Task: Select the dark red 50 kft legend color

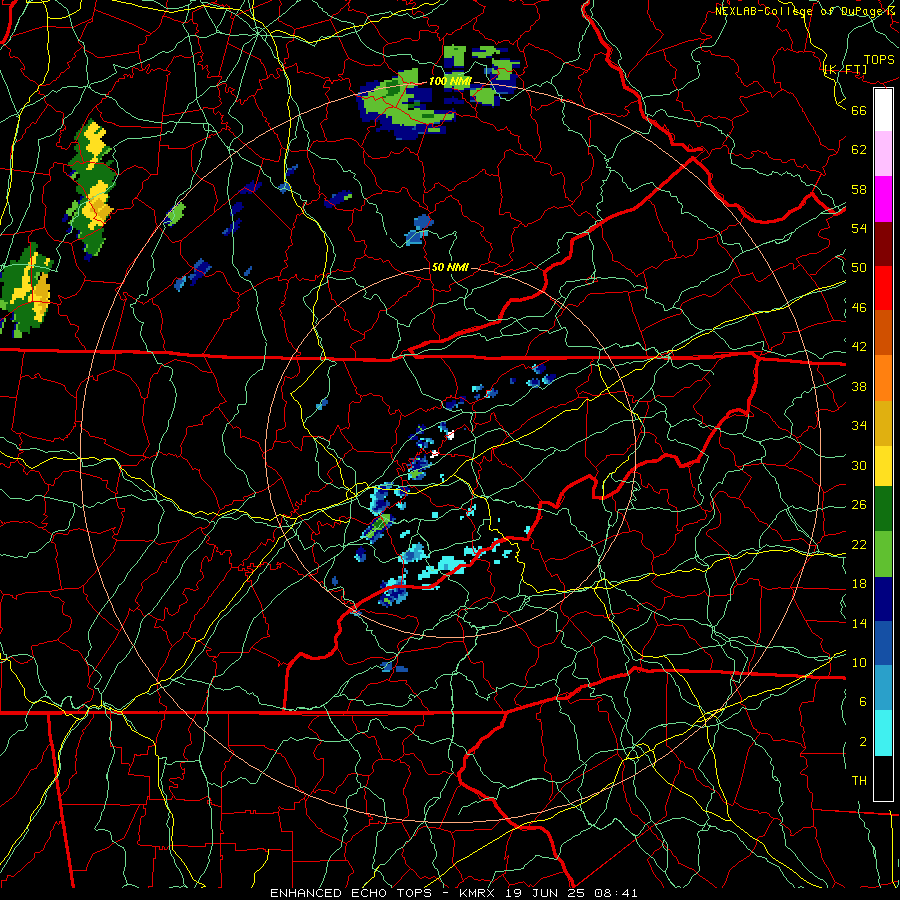Action: 883,243
